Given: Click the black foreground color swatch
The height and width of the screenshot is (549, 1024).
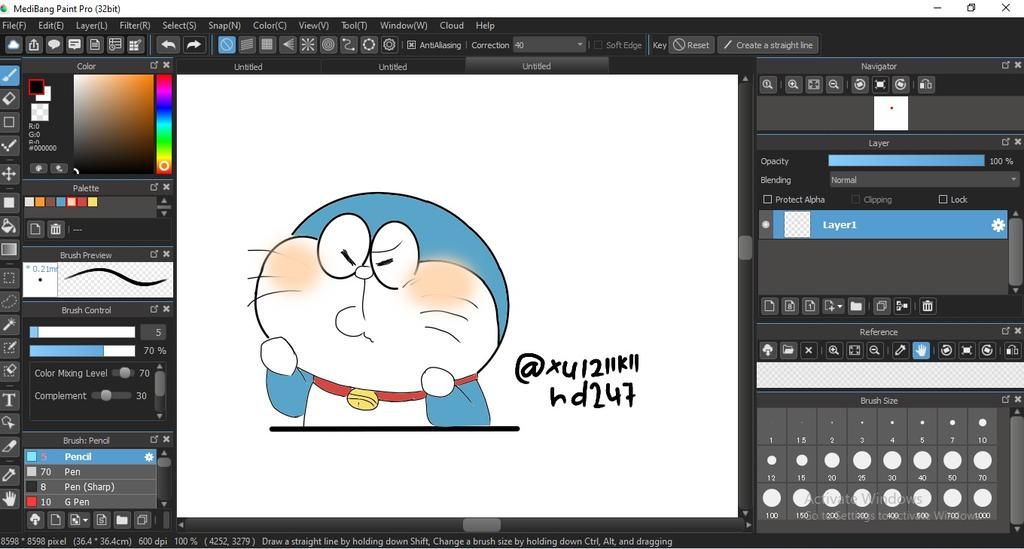Looking at the screenshot, I should coord(36,87).
